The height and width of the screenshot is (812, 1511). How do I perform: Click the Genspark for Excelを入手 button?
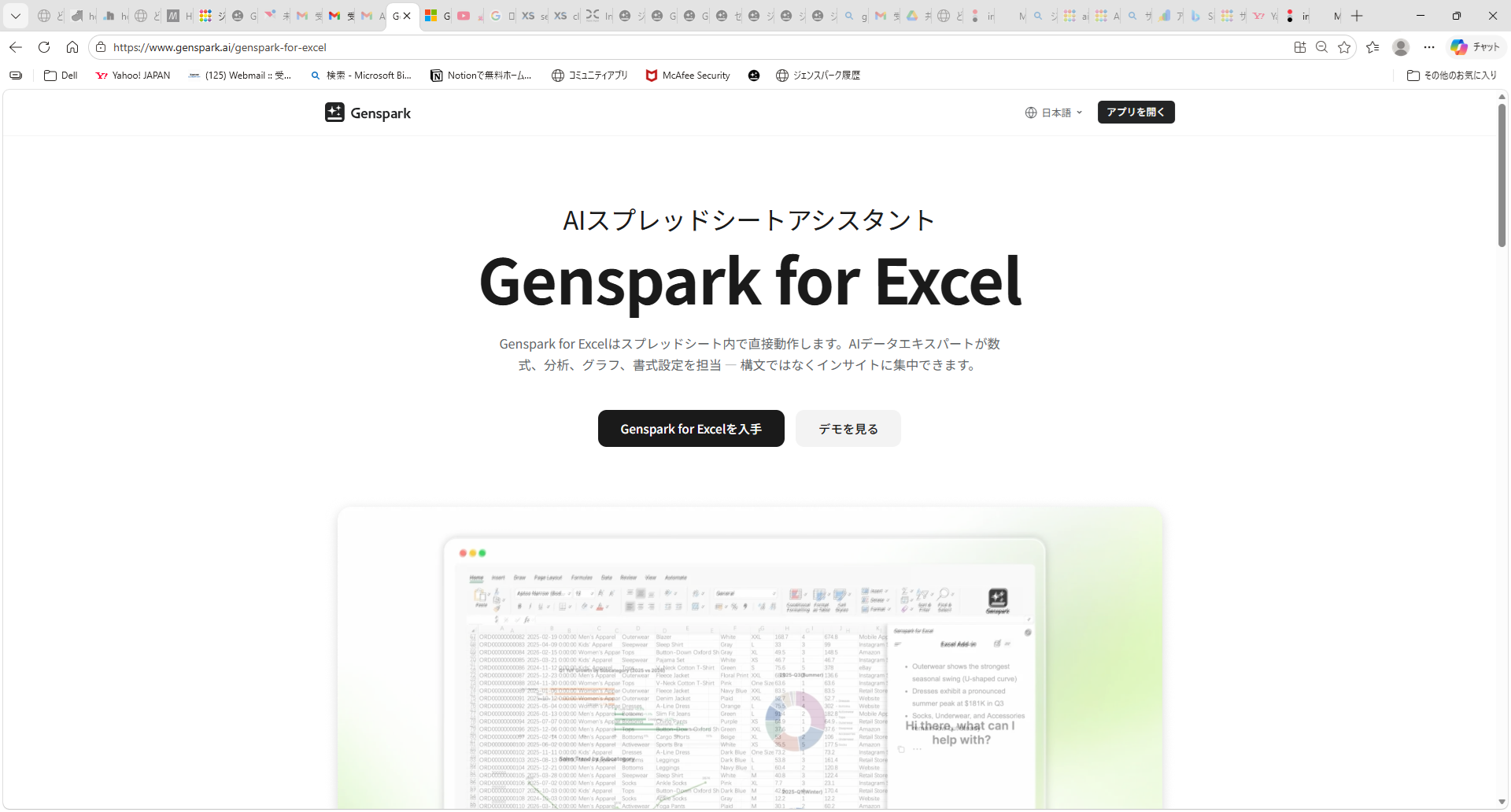[x=691, y=428]
